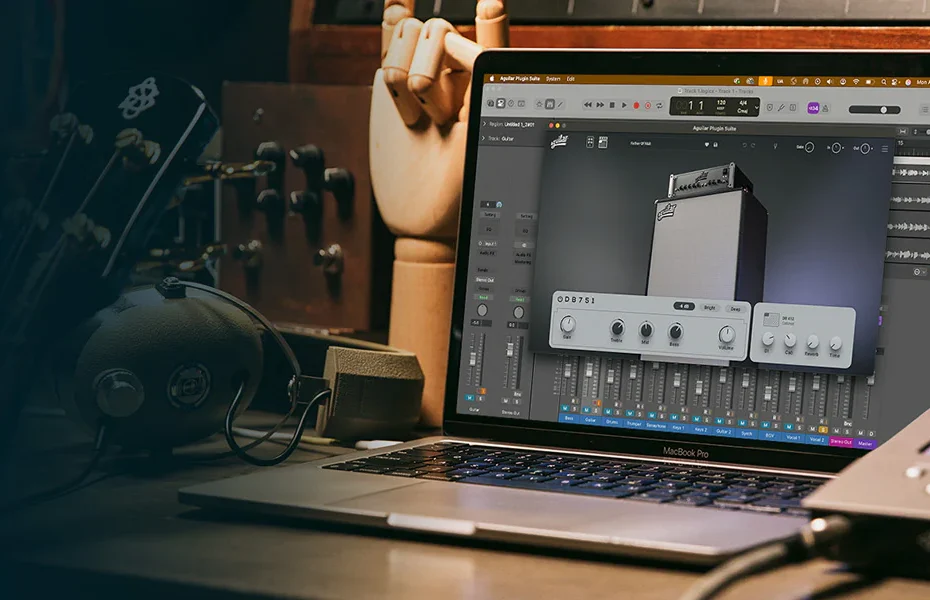The width and height of the screenshot is (930, 600).
Task: Toggle the Bright switch on the DB751 amp
Action: pos(710,308)
